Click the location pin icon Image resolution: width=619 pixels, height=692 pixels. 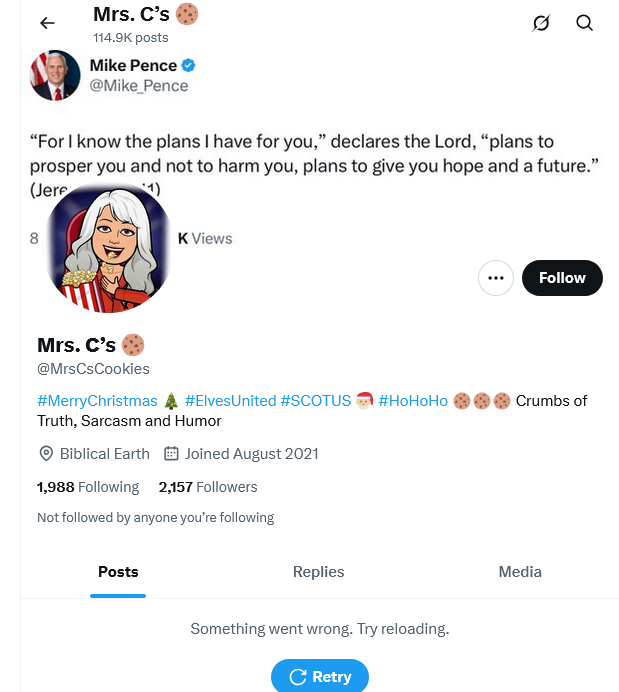46,453
